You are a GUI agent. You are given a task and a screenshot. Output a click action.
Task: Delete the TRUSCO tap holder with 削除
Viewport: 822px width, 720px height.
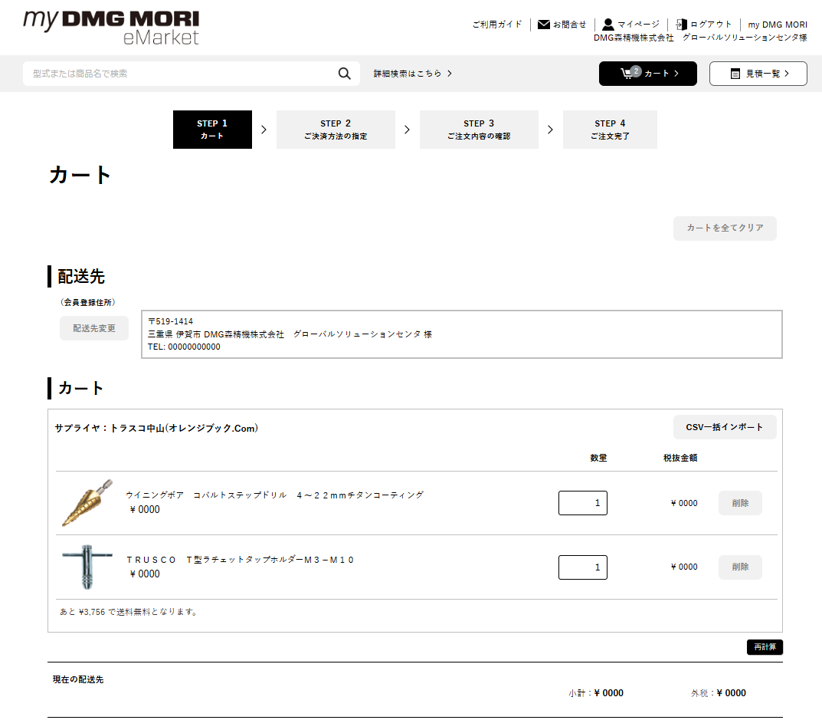click(740, 567)
